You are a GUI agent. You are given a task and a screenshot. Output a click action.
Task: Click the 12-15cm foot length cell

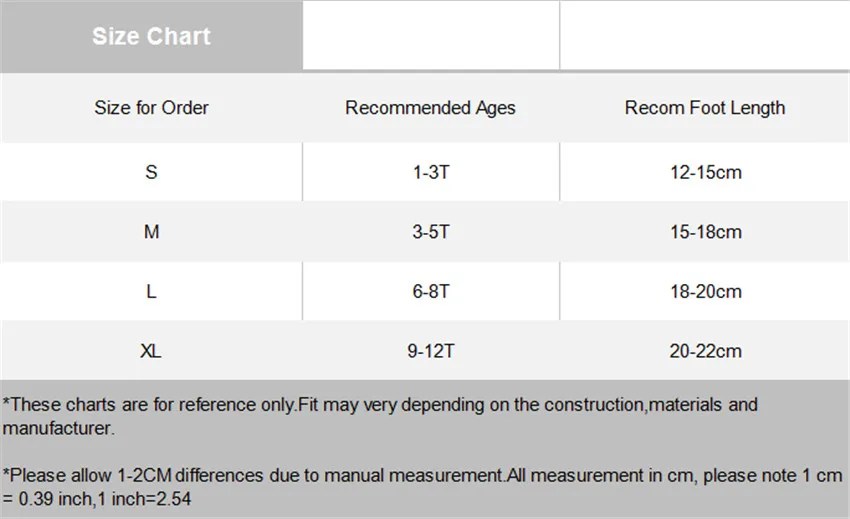[x=705, y=172]
